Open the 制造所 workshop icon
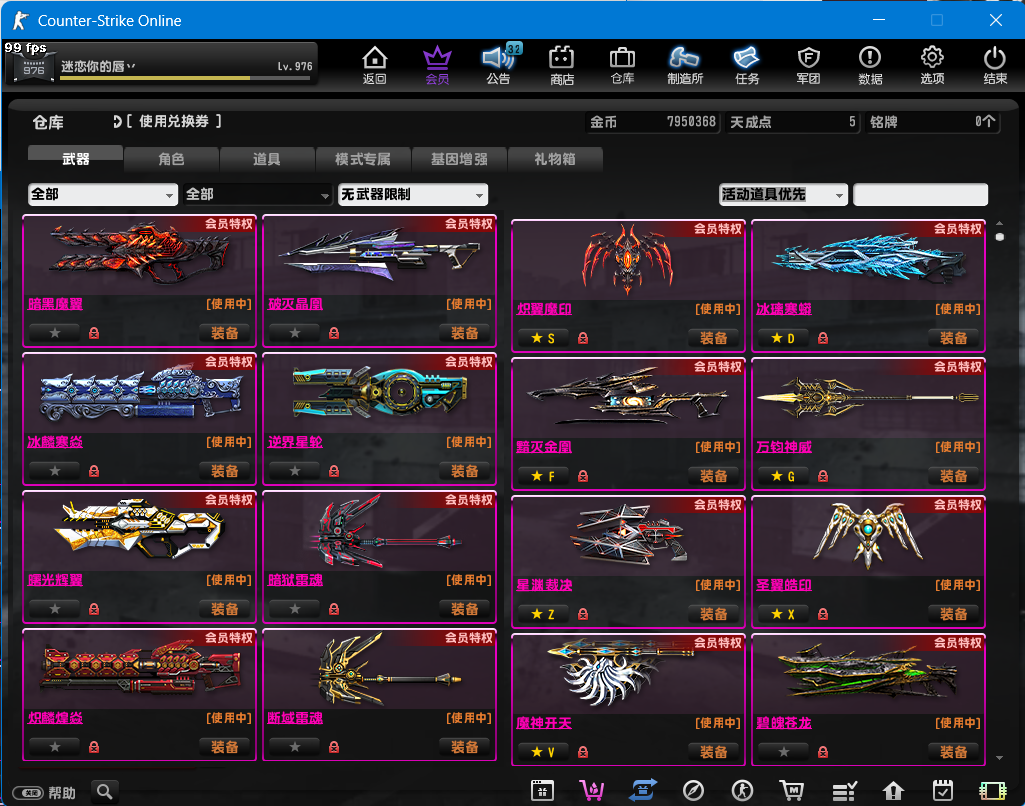This screenshot has width=1025, height=806. click(x=685, y=65)
